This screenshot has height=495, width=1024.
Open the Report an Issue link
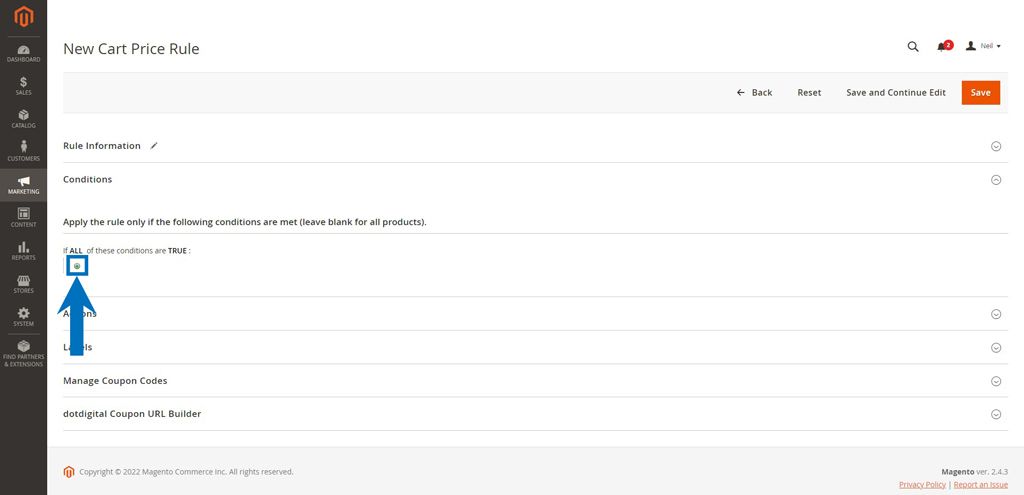pyautogui.click(x=981, y=485)
